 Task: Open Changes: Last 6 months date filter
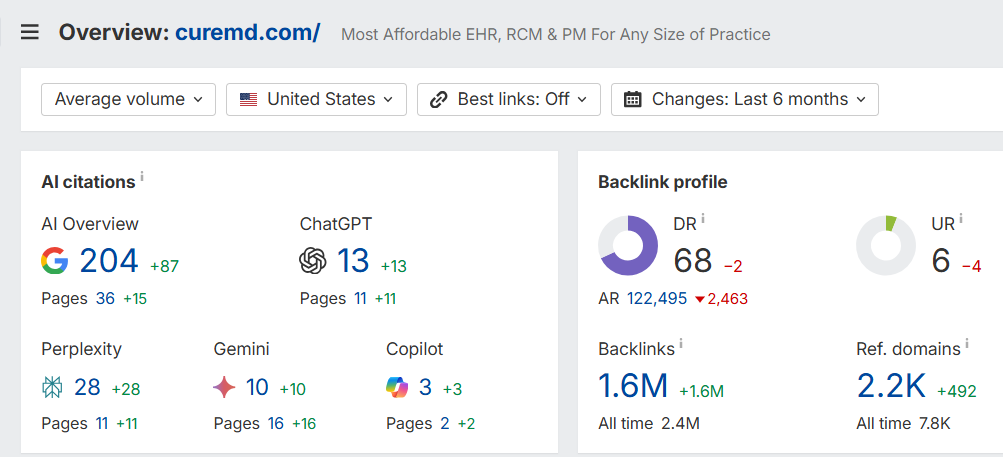click(x=745, y=99)
